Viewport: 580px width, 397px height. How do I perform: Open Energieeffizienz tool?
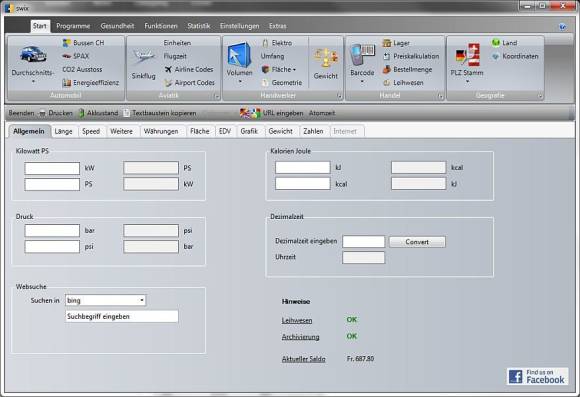[91, 83]
